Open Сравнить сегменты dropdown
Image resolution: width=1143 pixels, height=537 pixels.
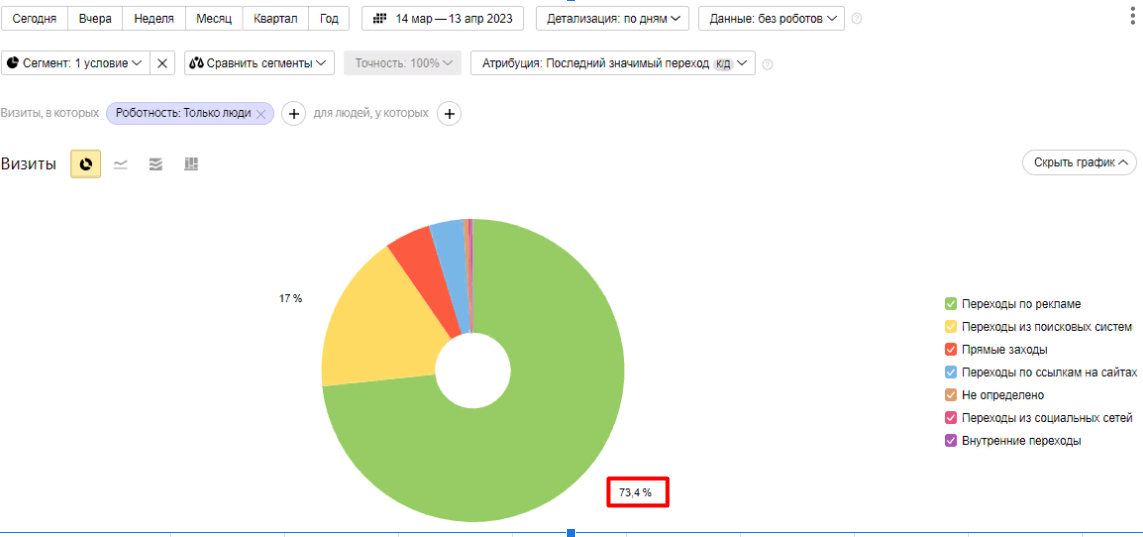click(260, 63)
